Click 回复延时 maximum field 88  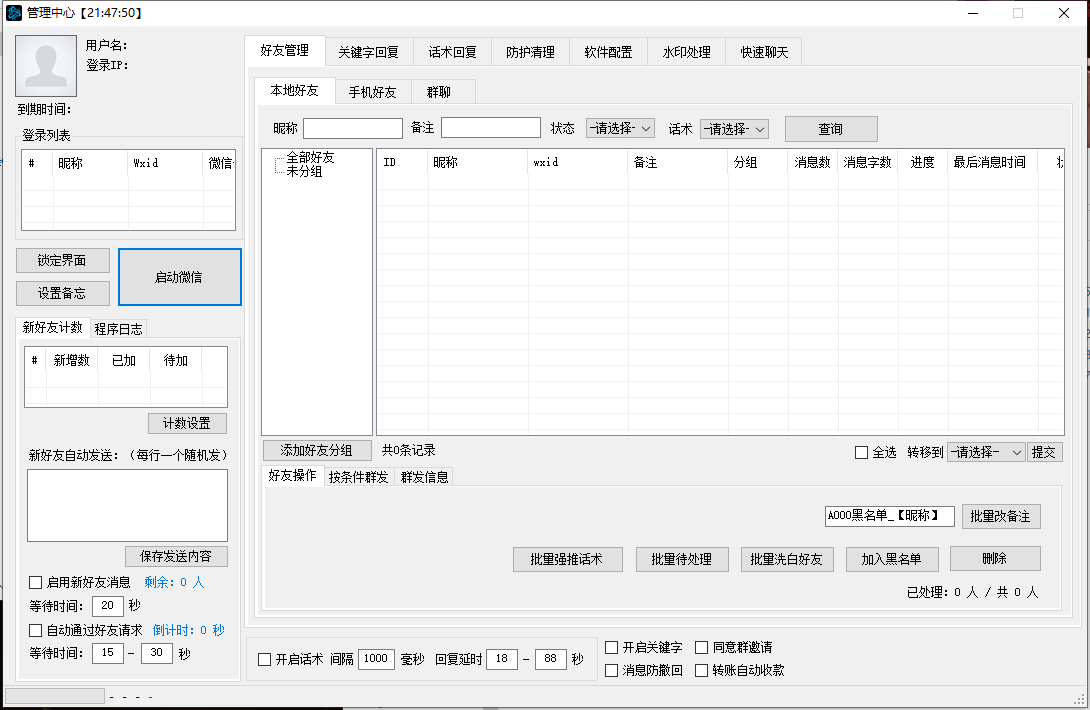[551, 659]
